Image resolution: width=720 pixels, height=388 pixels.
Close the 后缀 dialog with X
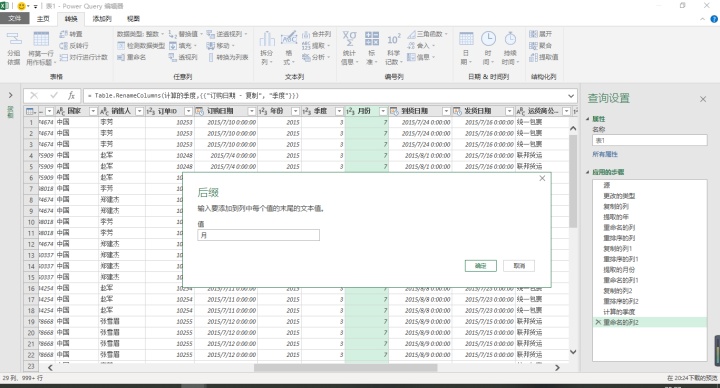click(x=542, y=178)
